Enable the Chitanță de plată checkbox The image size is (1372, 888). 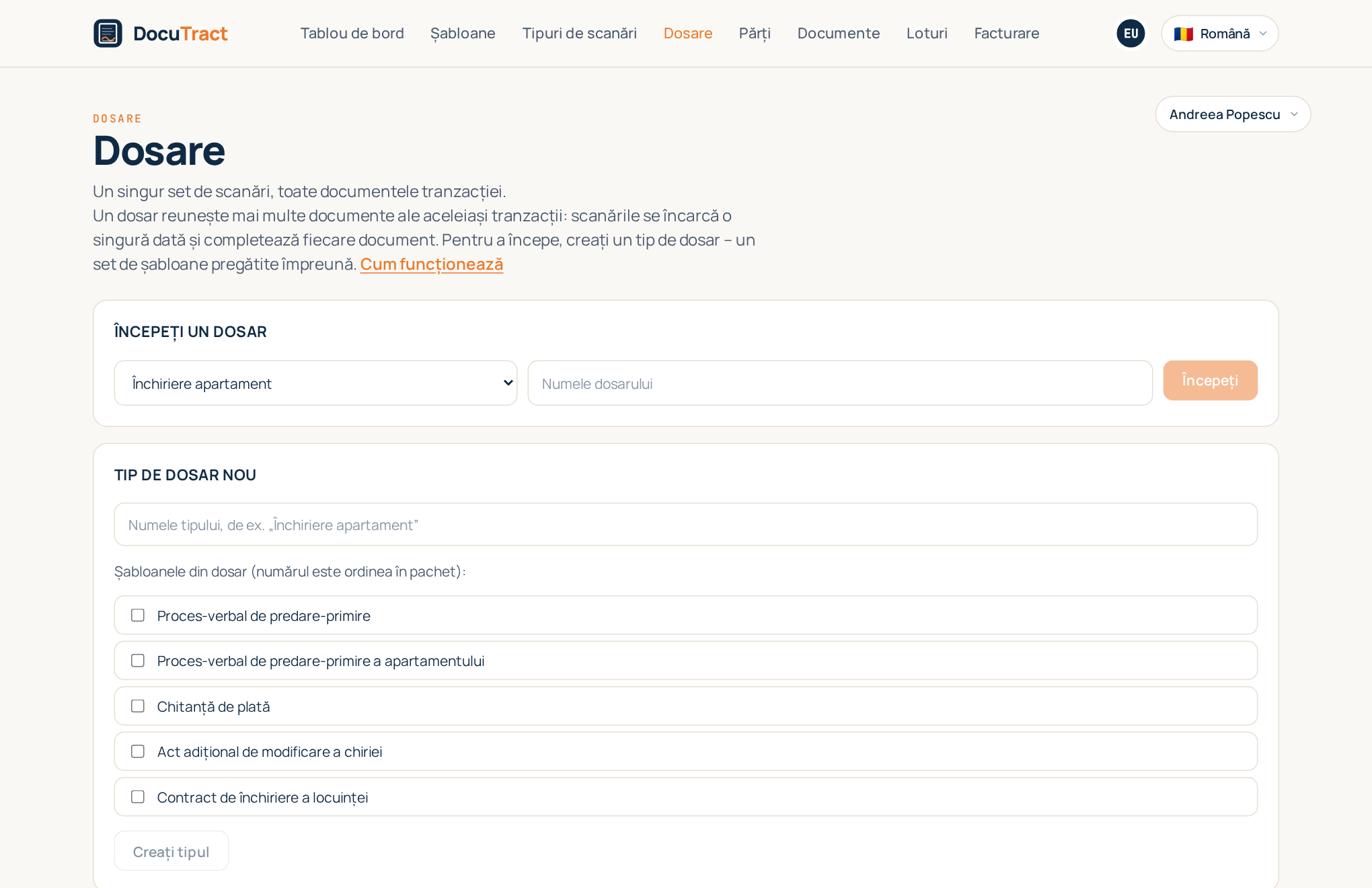point(138,706)
